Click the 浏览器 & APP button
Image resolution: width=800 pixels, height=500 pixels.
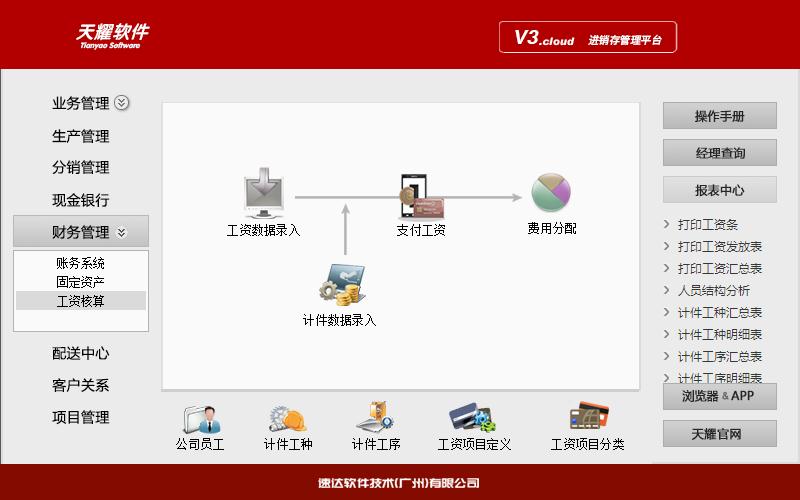click(719, 396)
